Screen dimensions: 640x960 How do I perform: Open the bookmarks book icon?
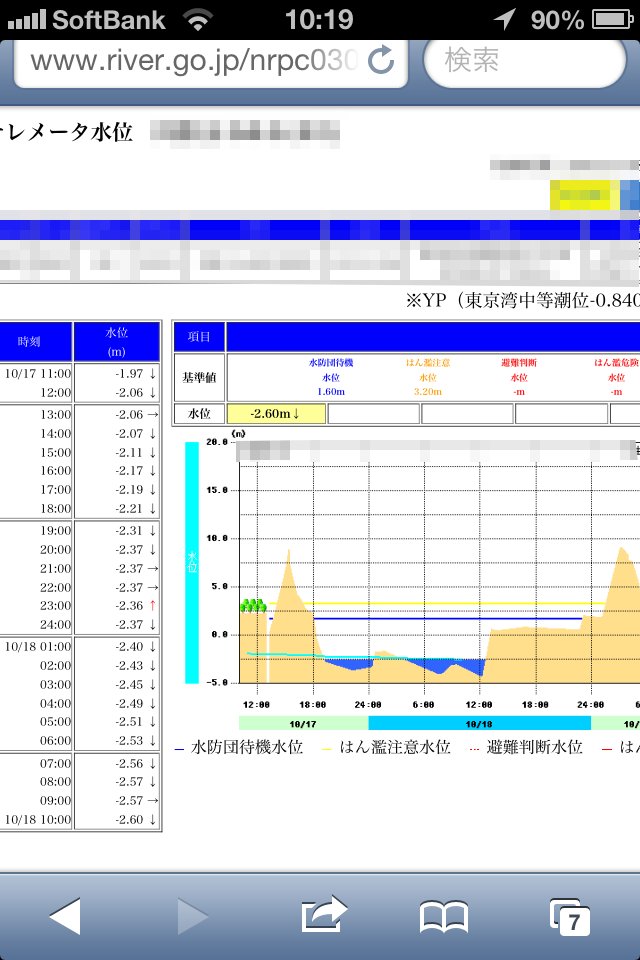click(x=444, y=917)
